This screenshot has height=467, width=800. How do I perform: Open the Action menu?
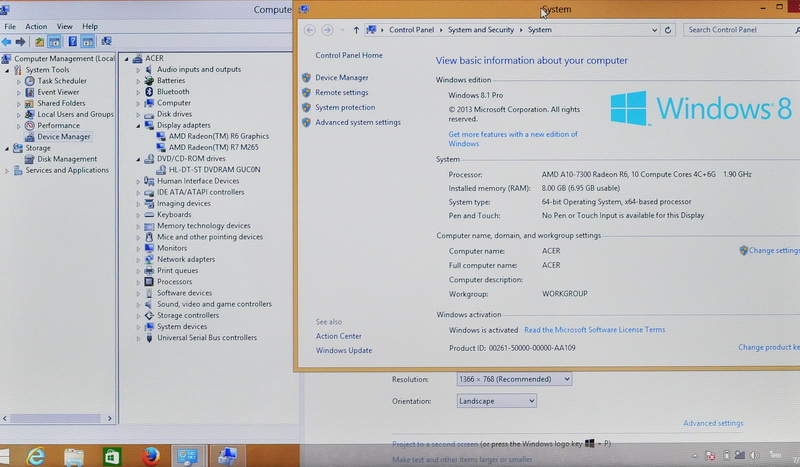(36, 27)
